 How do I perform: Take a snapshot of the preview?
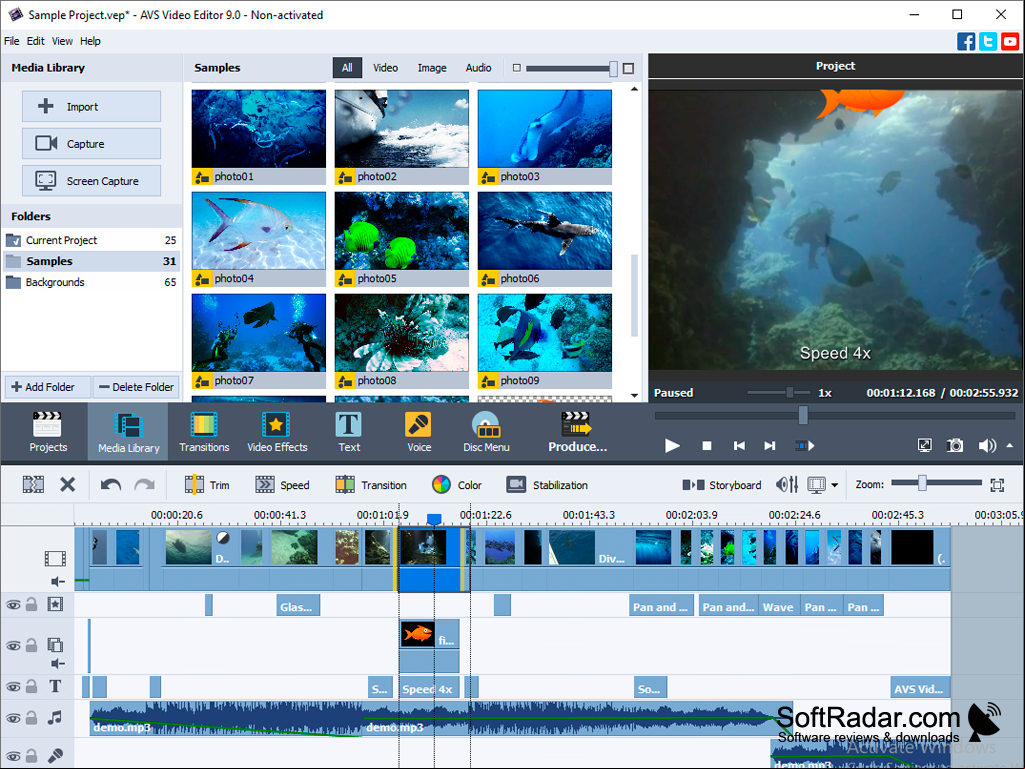pyautogui.click(x=955, y=445)
